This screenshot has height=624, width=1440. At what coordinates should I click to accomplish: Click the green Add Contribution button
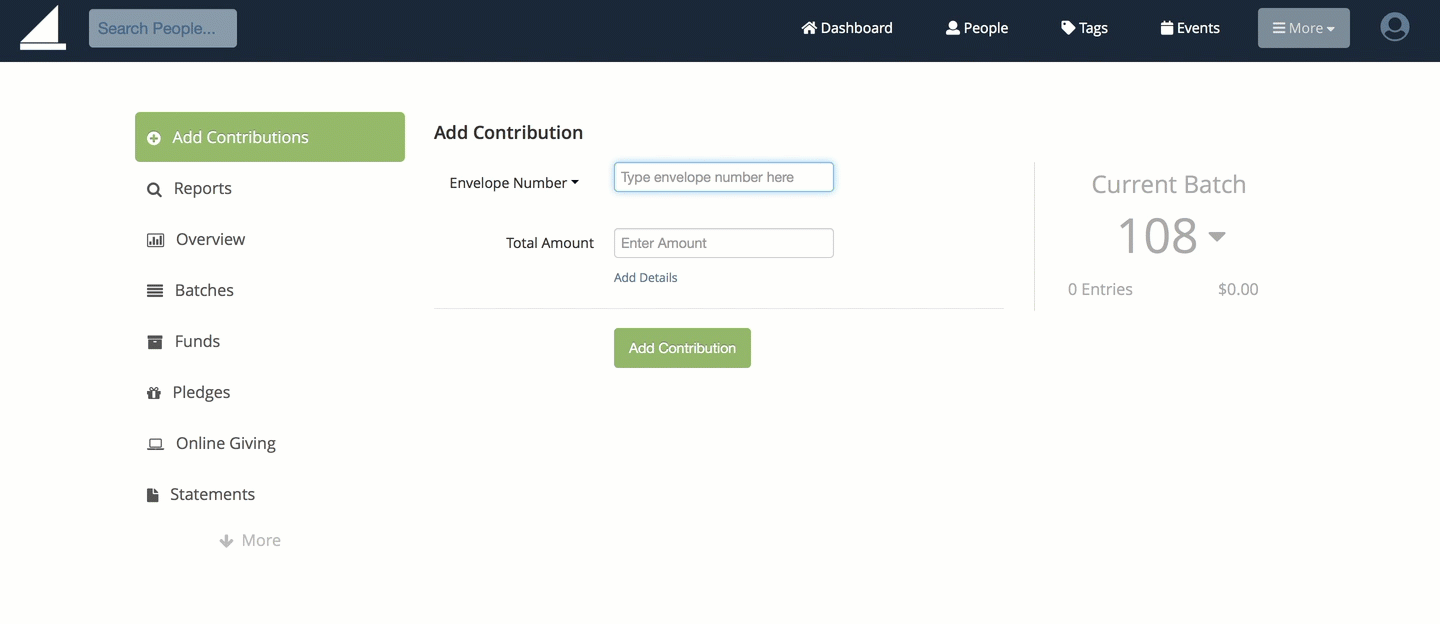[x=682, y=348]
